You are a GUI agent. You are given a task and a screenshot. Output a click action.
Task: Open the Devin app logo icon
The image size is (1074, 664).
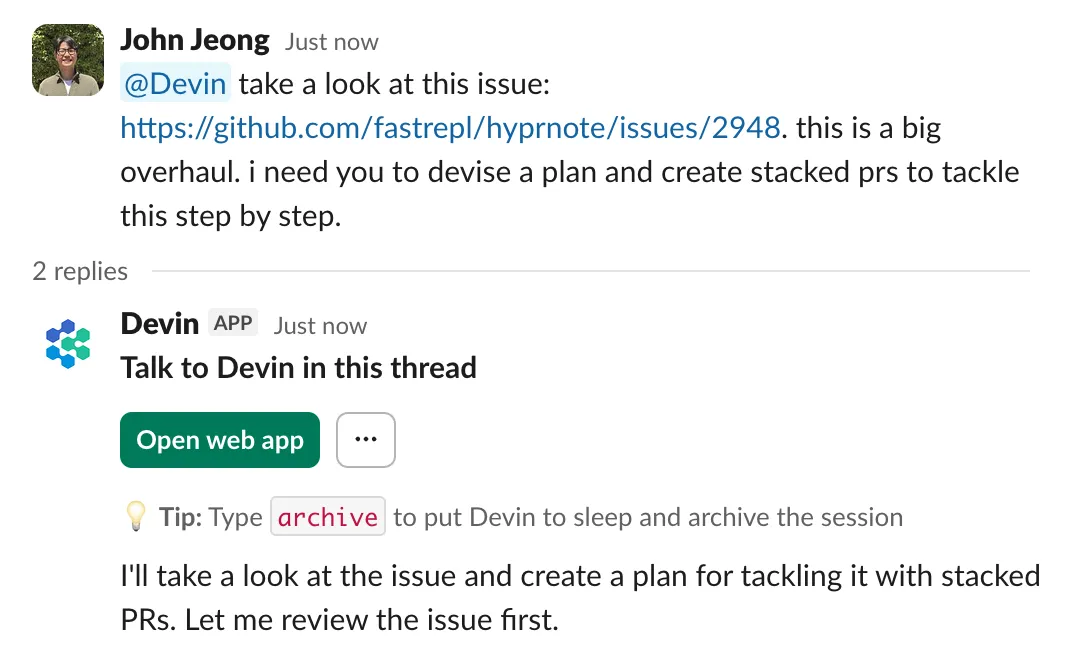point(68,343)
